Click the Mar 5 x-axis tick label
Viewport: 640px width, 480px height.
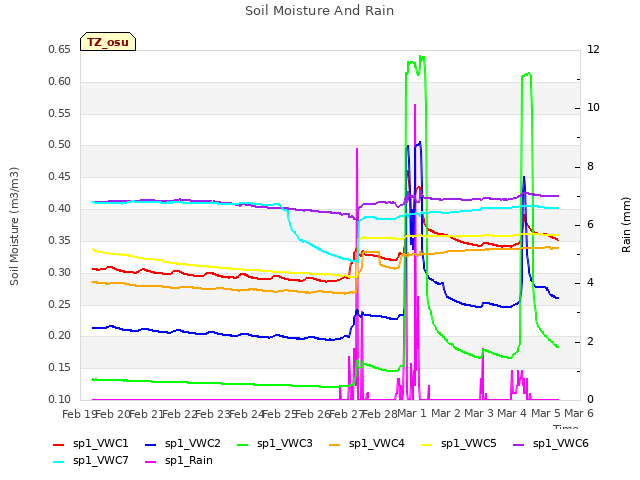pyautogui.click(x=546, y=413)
